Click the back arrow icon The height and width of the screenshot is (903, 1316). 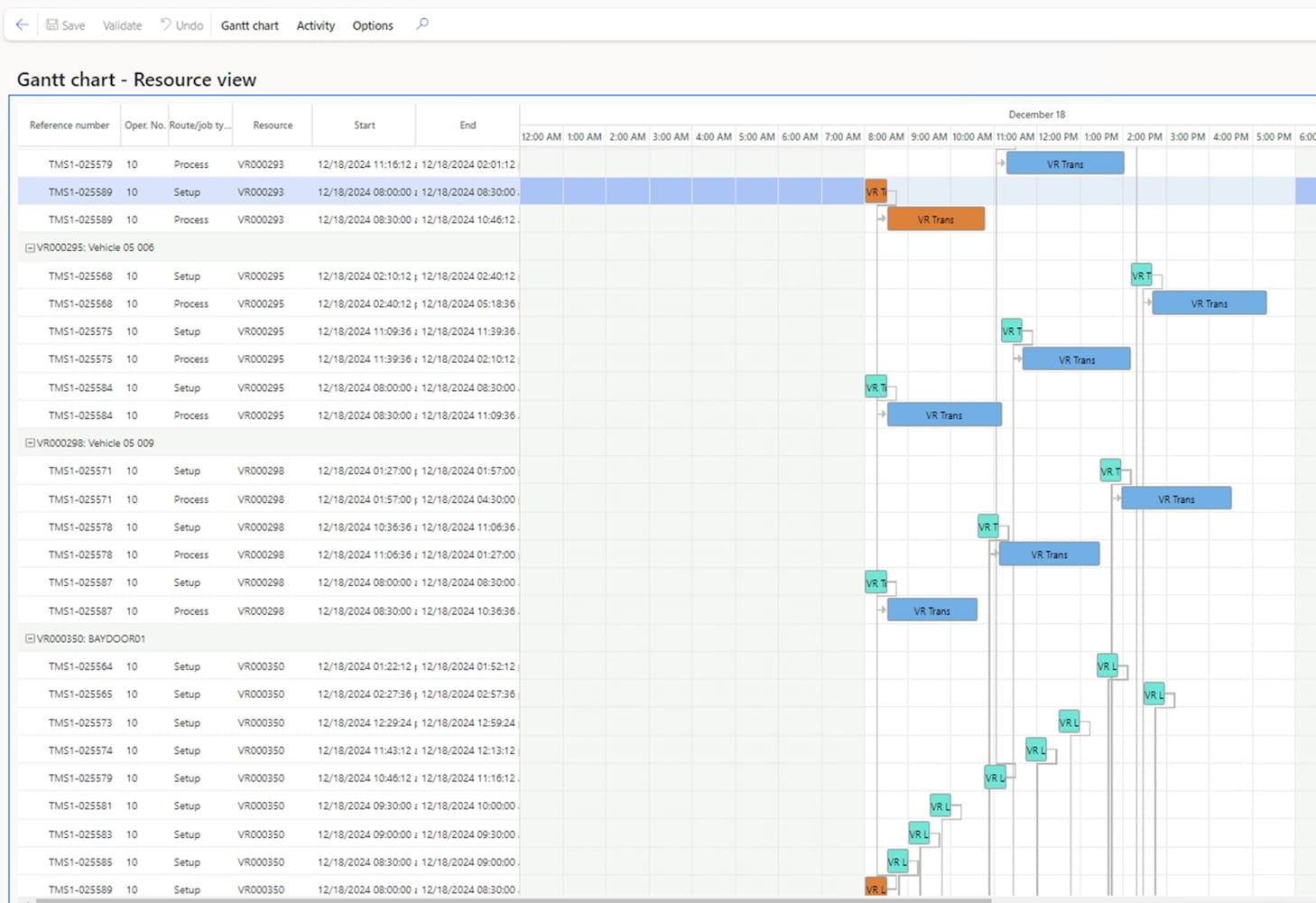pyautogui.click(x=22, y=25)
